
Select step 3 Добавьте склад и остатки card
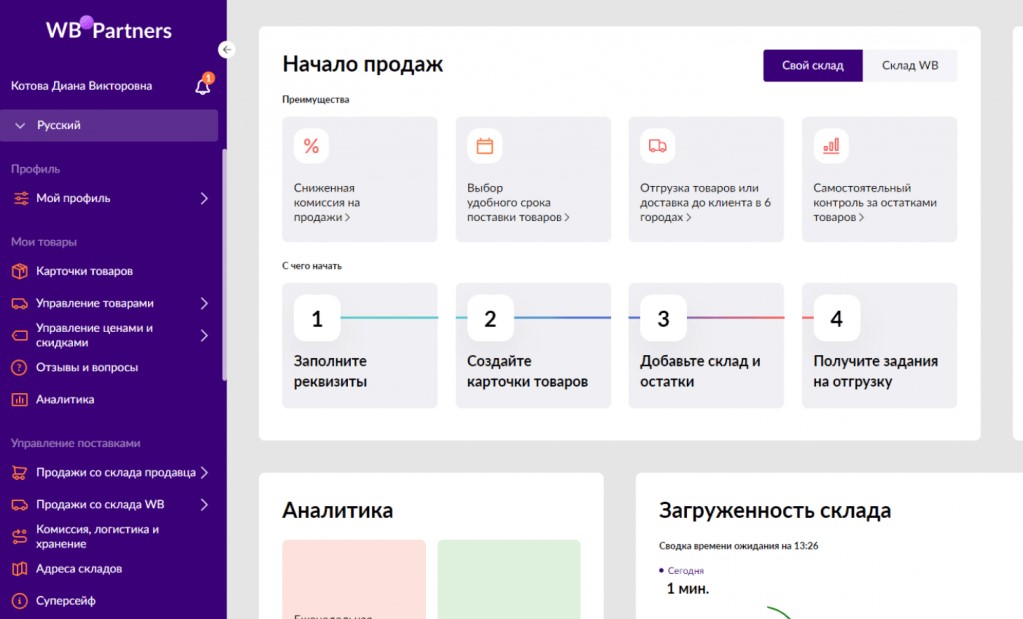706,346
